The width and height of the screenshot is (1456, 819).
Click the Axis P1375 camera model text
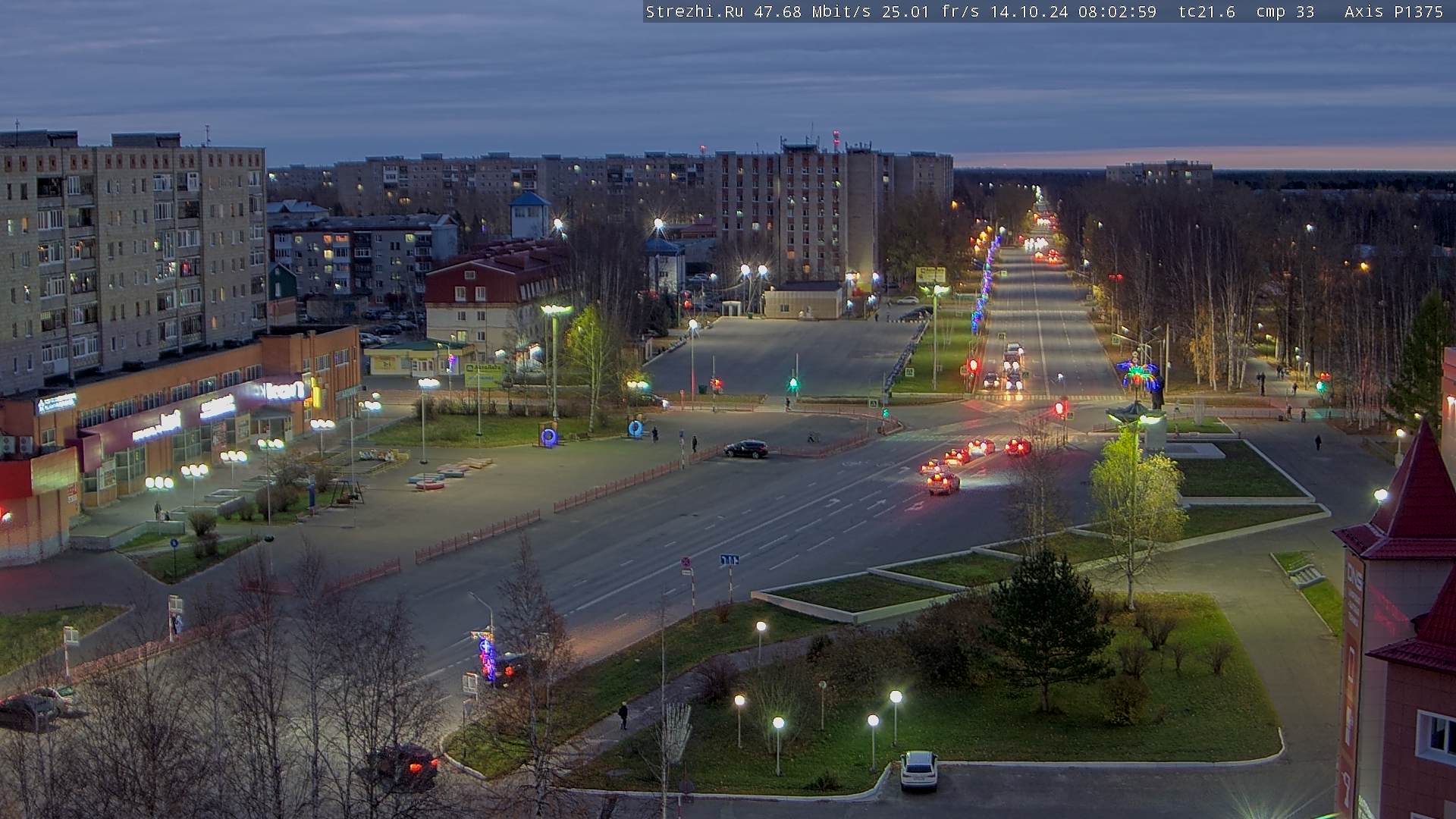point(1394,11)
